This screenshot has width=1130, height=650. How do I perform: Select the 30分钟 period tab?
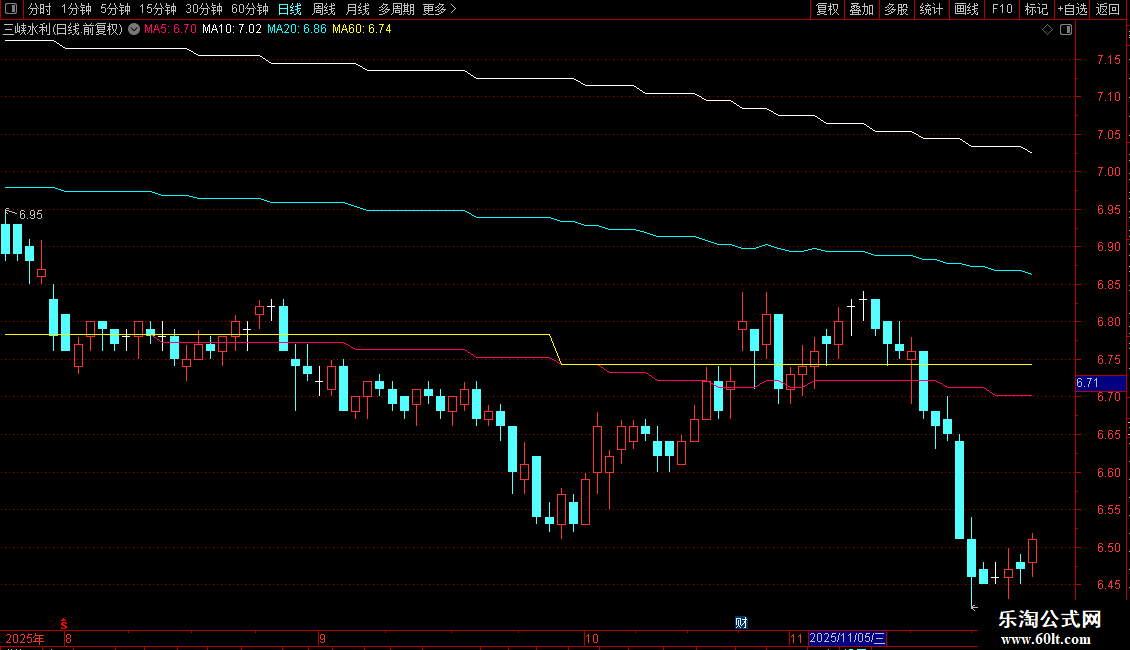coord(204,9)
